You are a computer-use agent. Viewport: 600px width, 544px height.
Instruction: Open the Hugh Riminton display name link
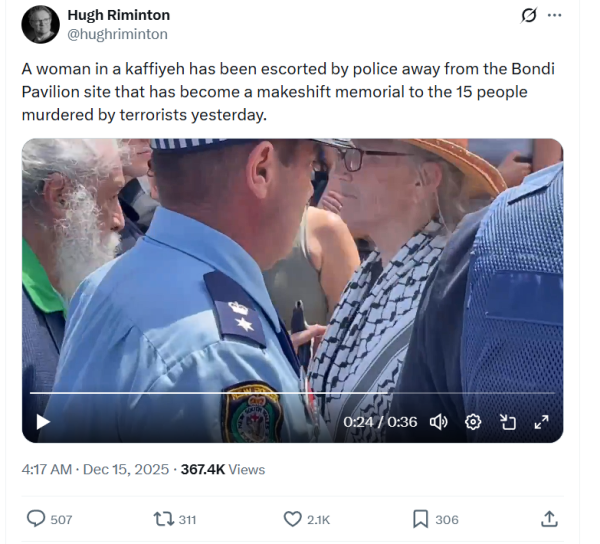119,15
